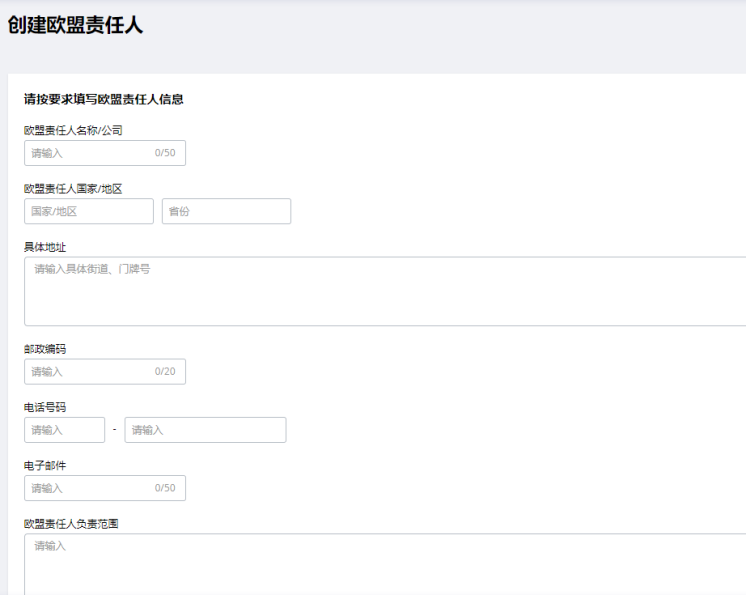The width and height of the screenshot is (746, 595).
Task: Click the 欧盟责任人国家/地区 label
Action: pyautogui.click(x=73, y=189)
